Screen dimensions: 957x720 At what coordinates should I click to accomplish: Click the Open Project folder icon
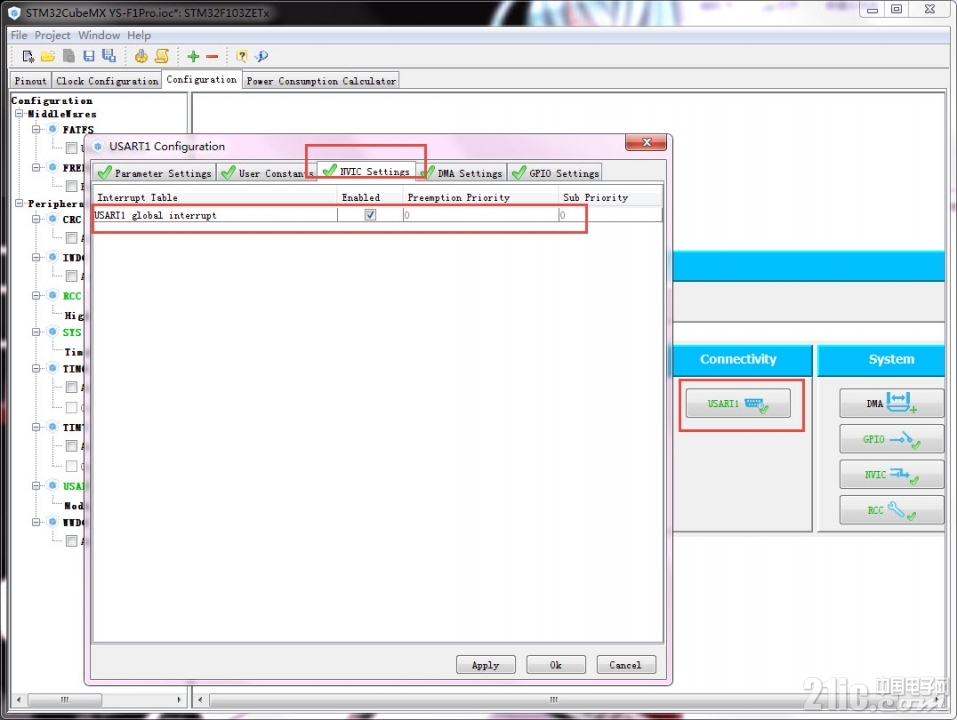48,56
